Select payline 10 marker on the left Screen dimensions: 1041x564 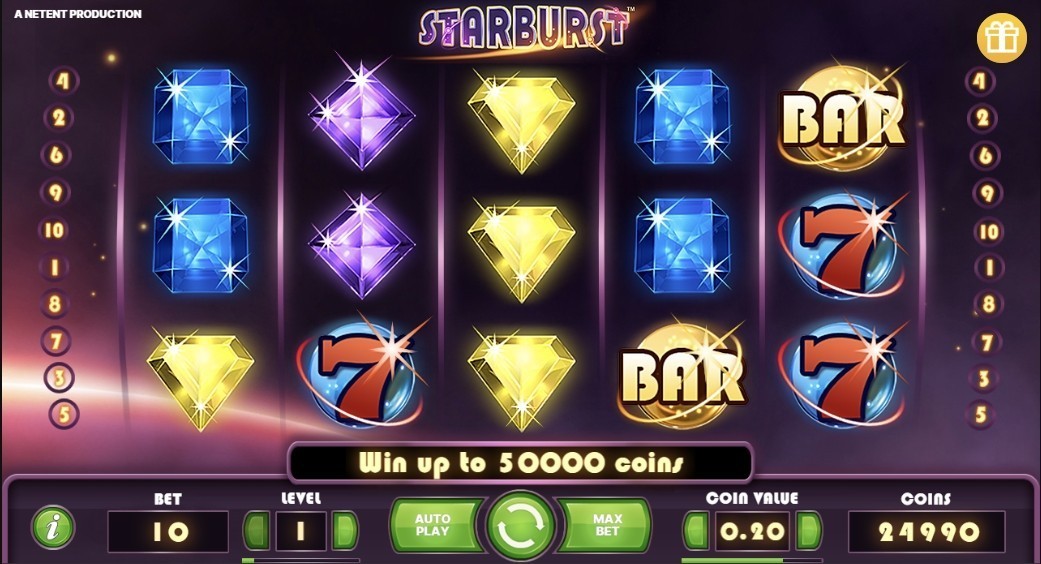pyautogui.click(x=54, y=230)
